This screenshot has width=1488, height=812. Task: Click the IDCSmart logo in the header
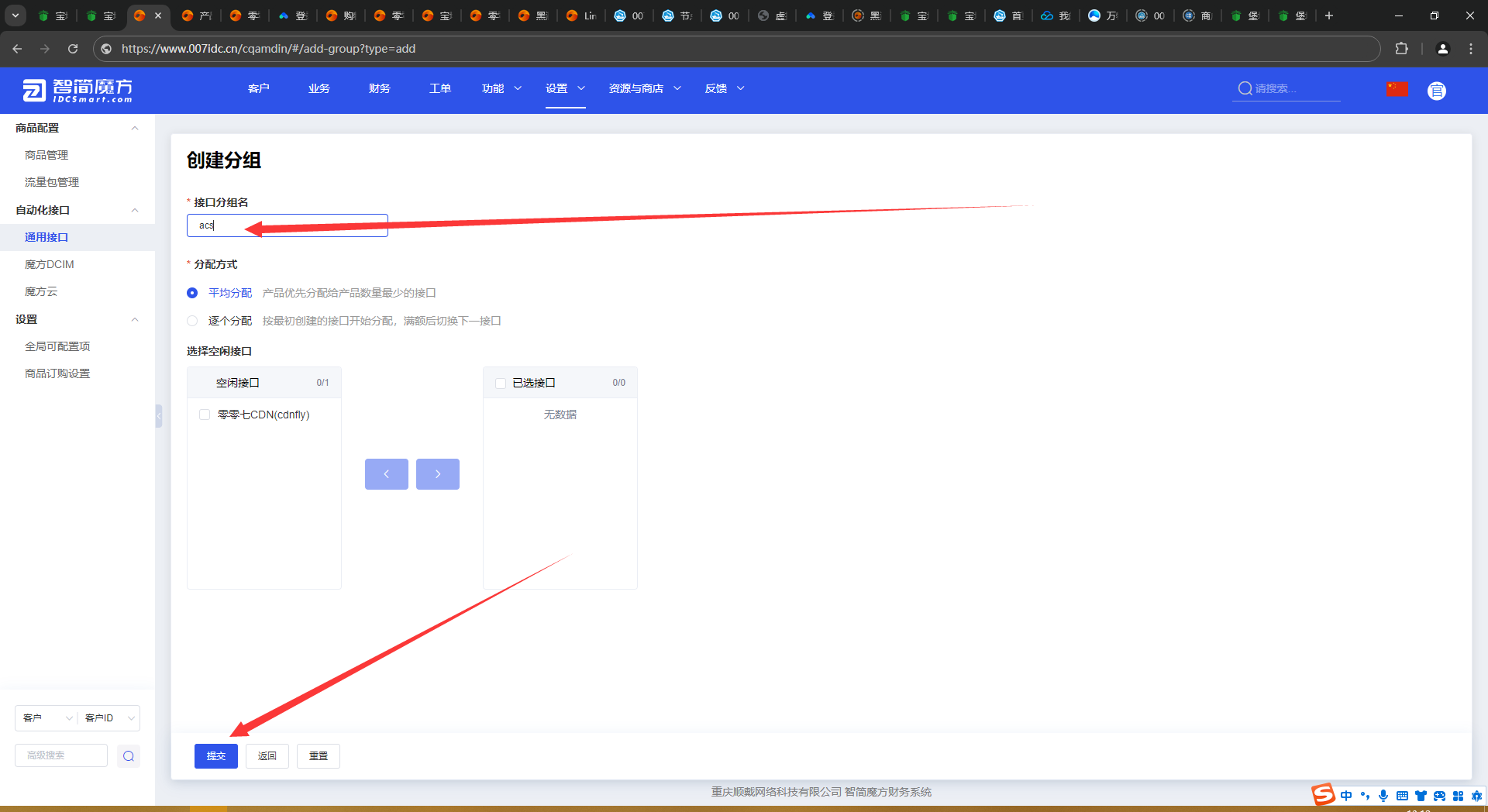click(x=77, y=90)
